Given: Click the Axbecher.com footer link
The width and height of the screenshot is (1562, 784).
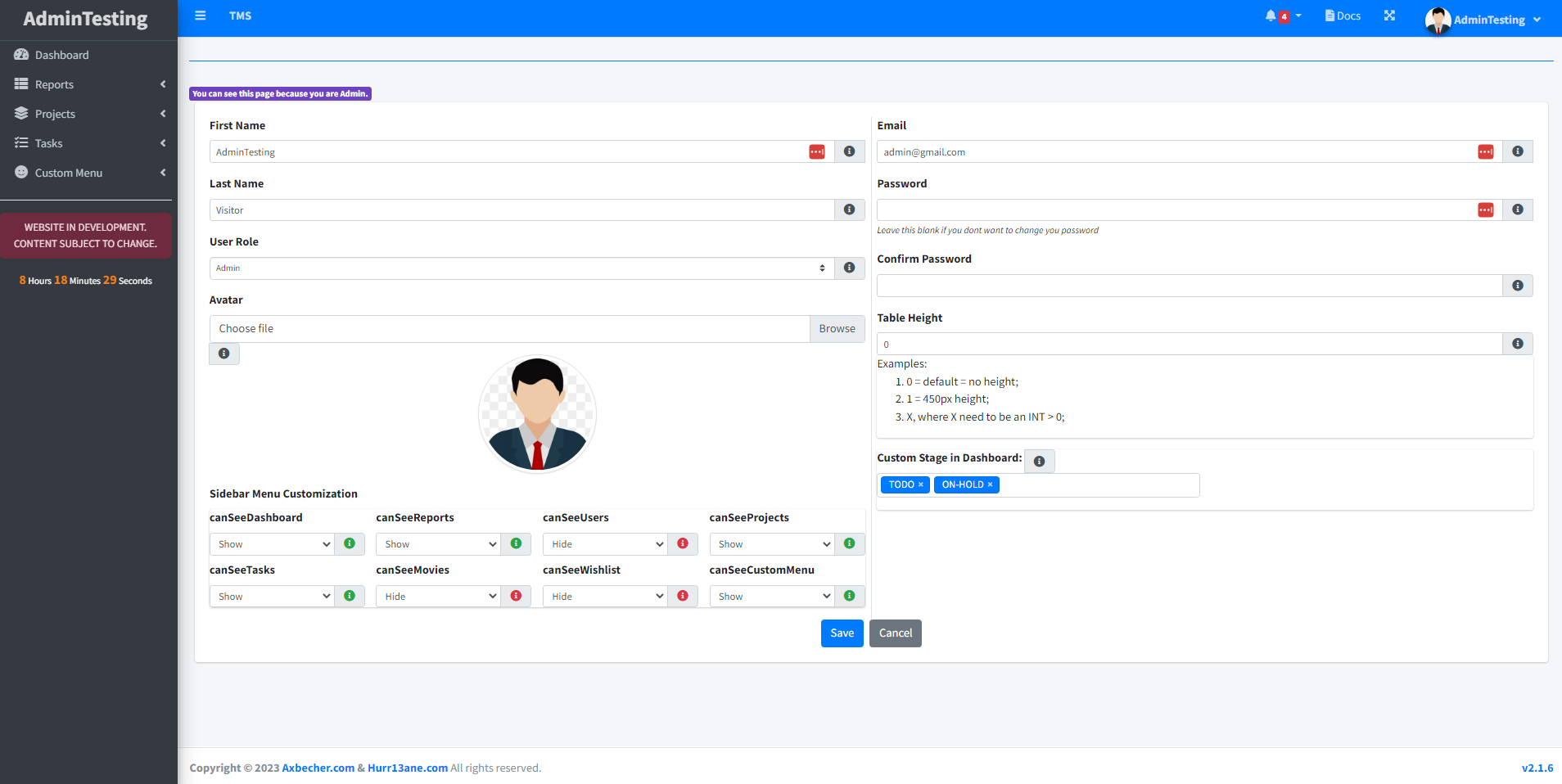Looking at the screenshot, I should click(318, 768).
